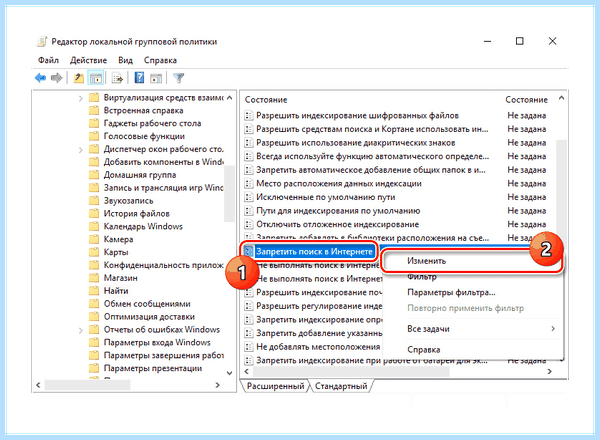Click the policy list horizontal scrollbar thumb
The image size is (600, 440).
click(351, 371)
